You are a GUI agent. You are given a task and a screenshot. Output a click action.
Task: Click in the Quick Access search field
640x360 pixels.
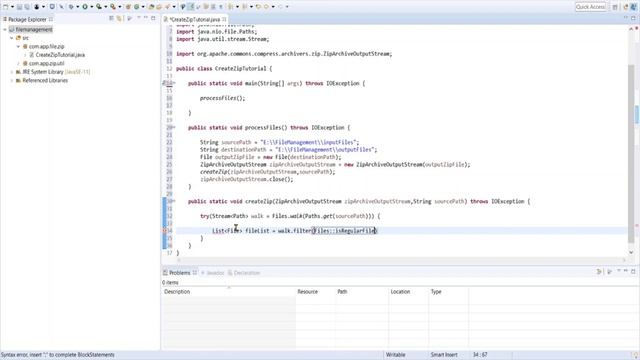point(591,7)
